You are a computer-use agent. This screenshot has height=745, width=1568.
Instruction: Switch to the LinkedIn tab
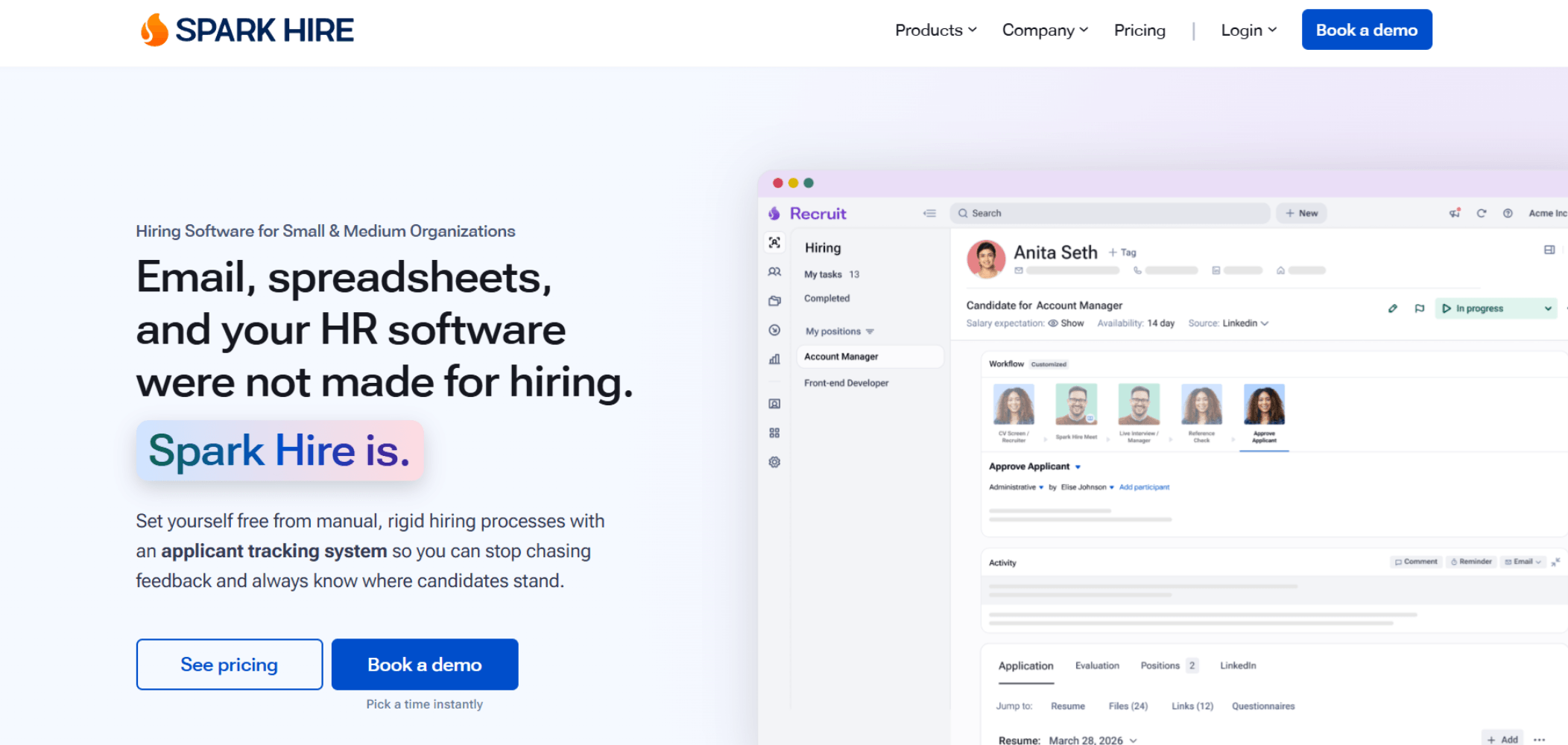(x=1238, y=666)
